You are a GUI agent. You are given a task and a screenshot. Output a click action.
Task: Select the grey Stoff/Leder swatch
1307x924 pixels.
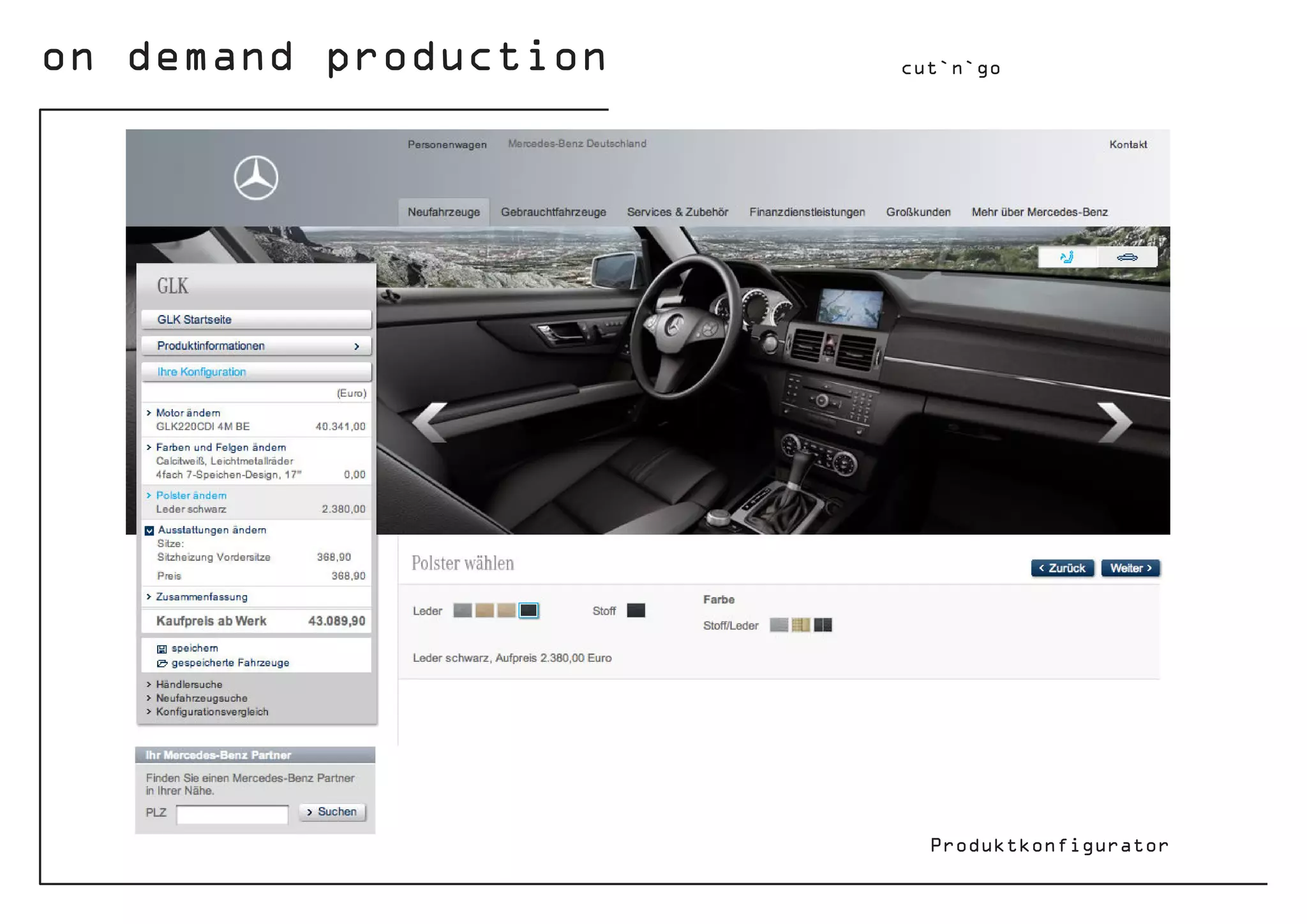pos(779,625)
